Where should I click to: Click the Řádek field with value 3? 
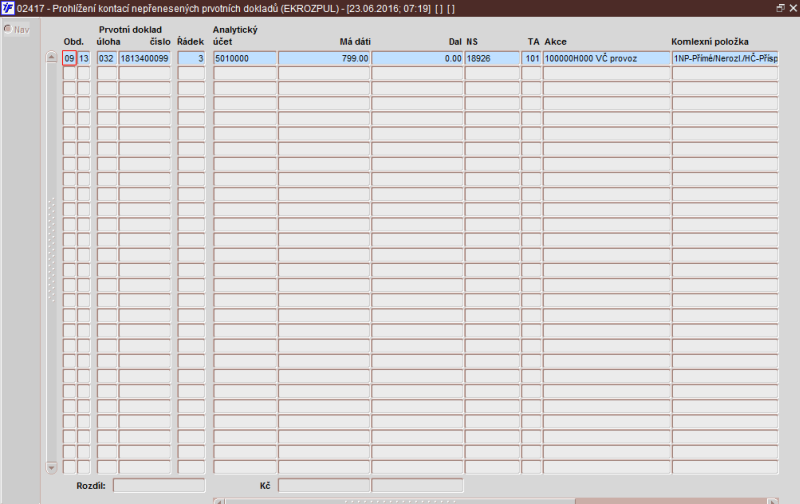pyautogui.click(x=191, y=58)
